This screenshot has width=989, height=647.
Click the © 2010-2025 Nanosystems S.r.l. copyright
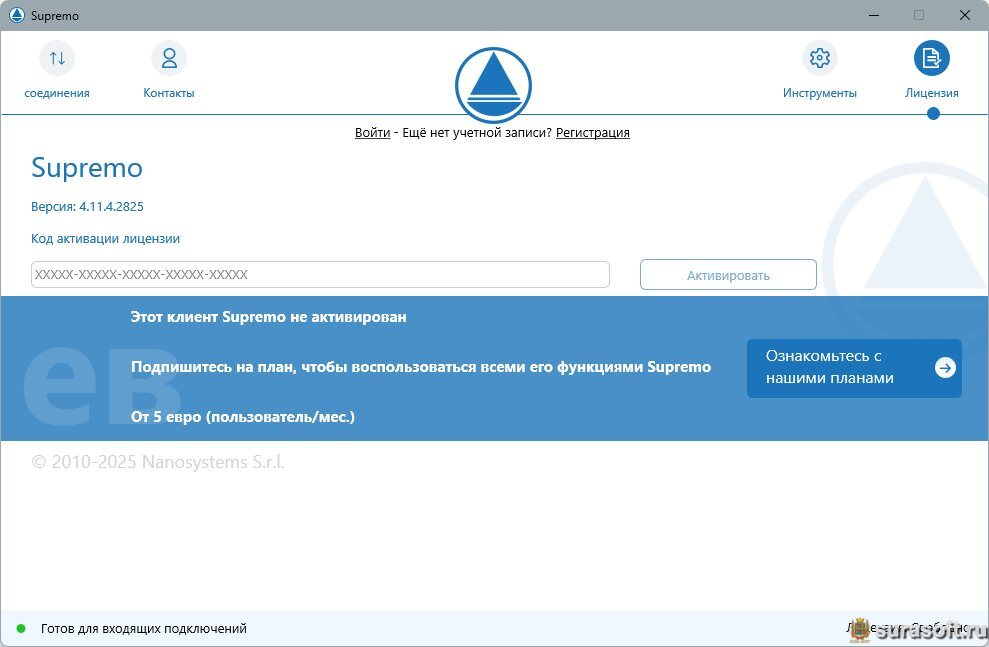[158, 462]
